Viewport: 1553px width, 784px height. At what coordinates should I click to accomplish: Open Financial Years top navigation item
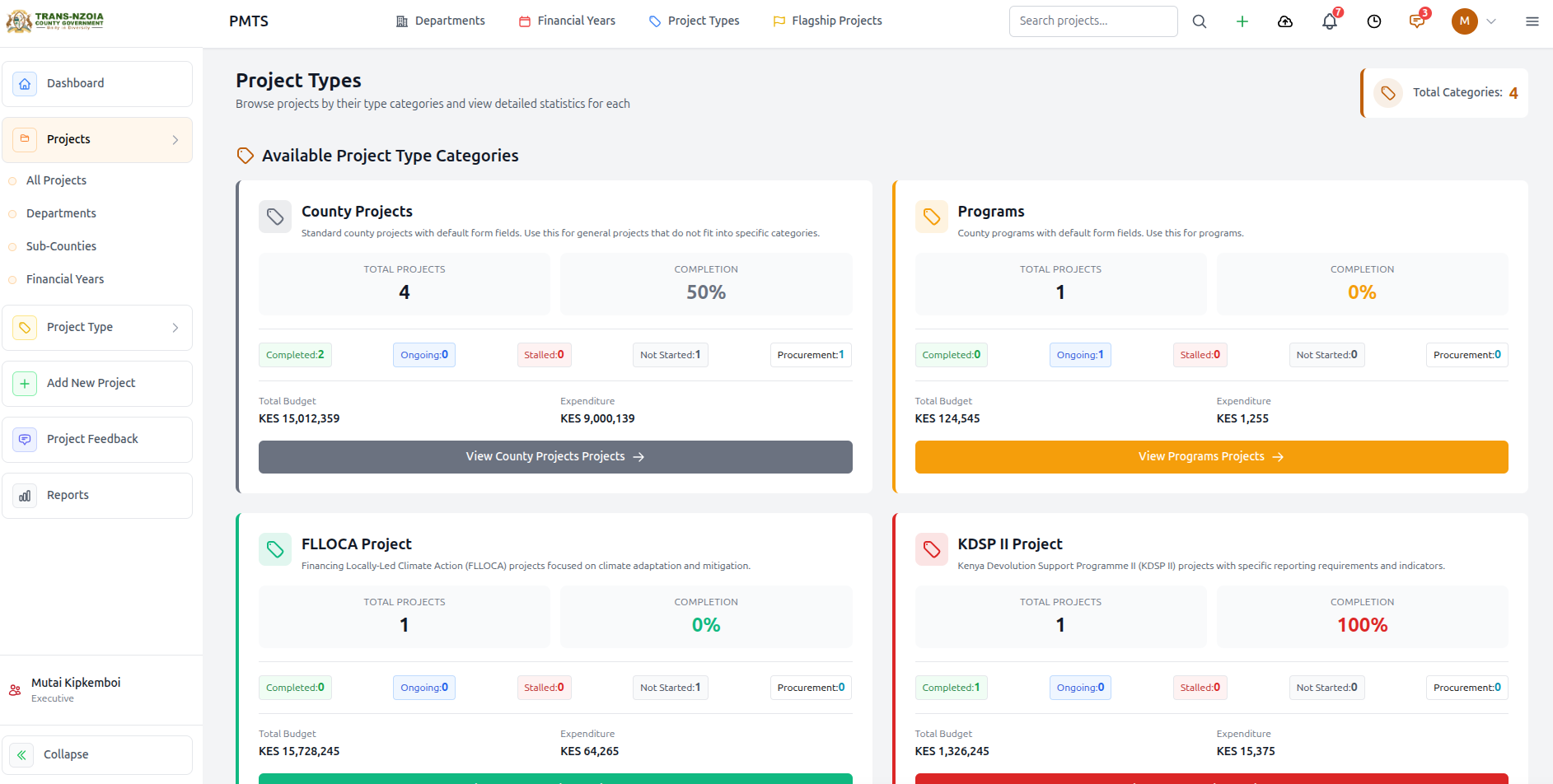(x=567, y=21)
